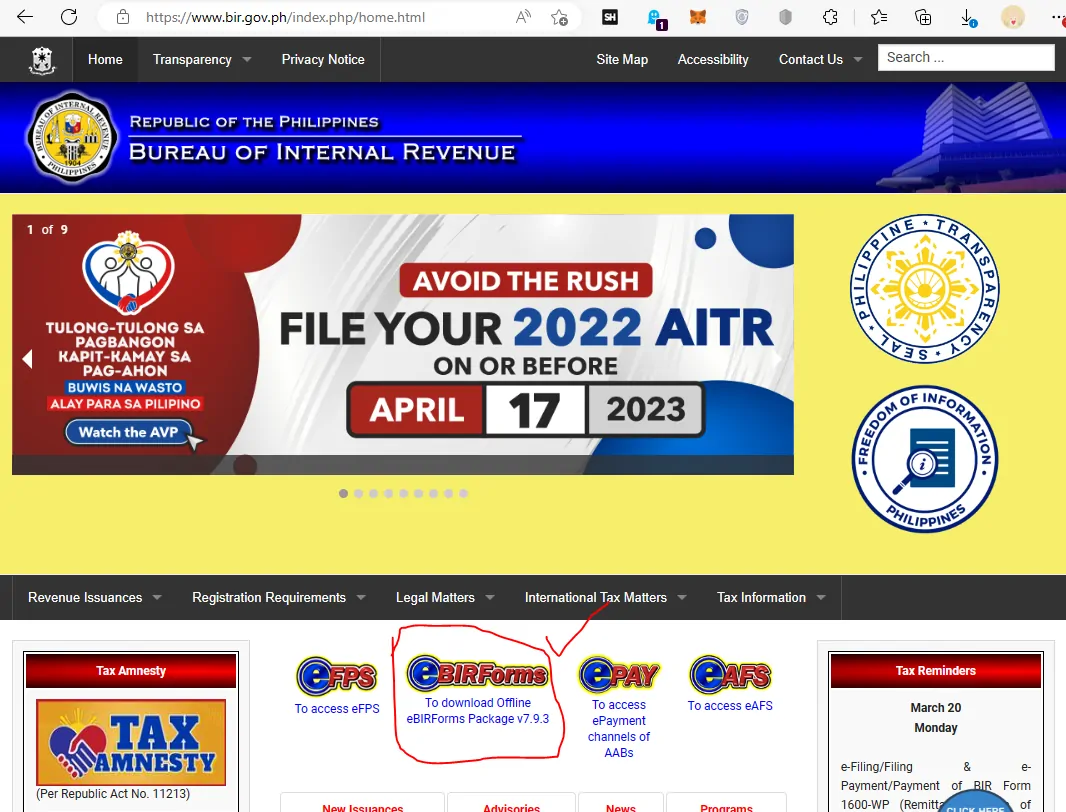Click the Read Aloud icon in the address bar
Screen dimensions: 1066x812
(x=523, y=17)
